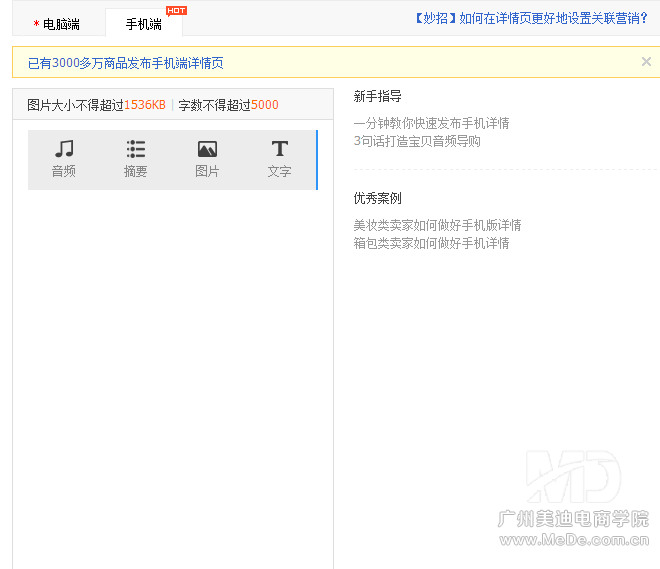Switch to the 手机端 tab
This screenshot has height=569, width=660.
(144, 24)
